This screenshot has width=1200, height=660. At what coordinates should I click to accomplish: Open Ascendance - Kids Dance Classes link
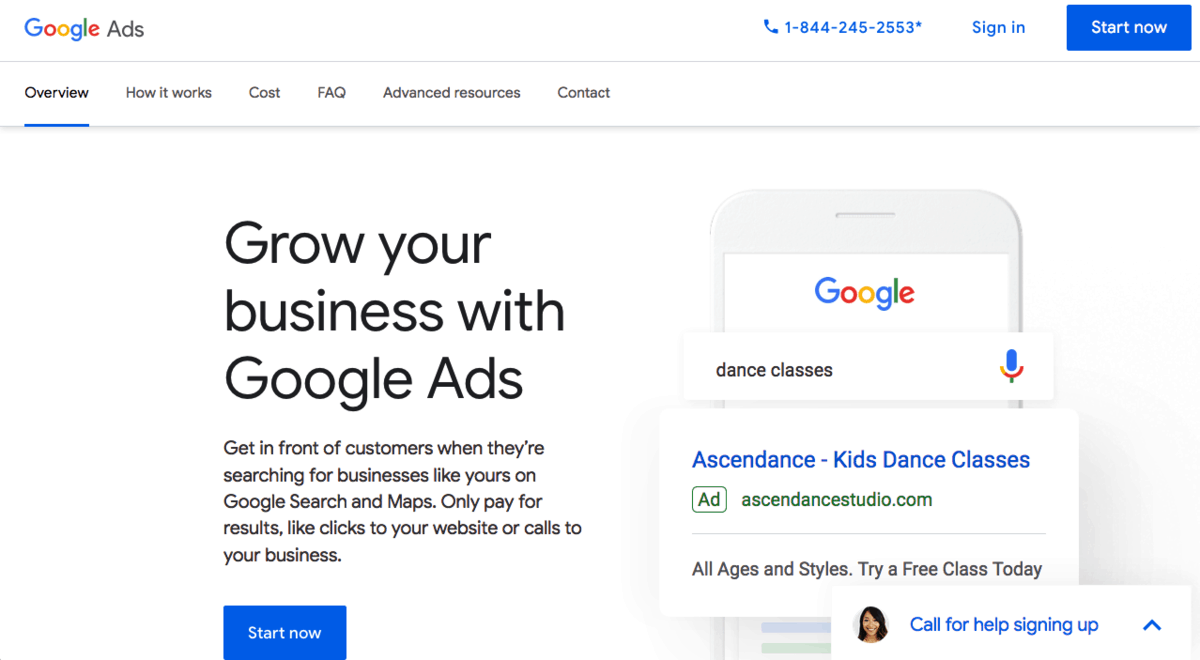click(861, 460)
